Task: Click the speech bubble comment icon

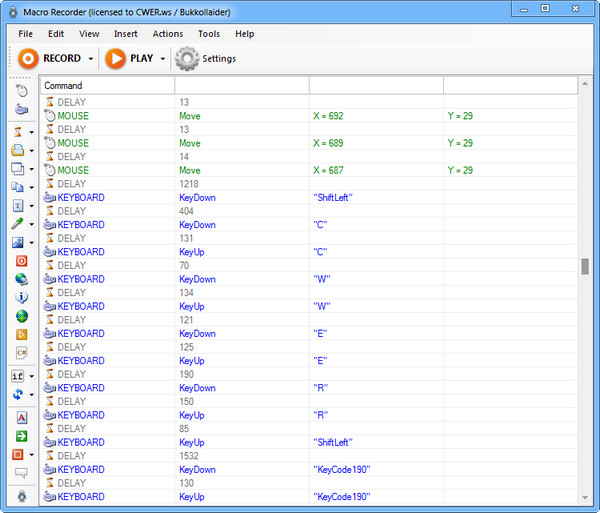Action: [x=21, y=473]
